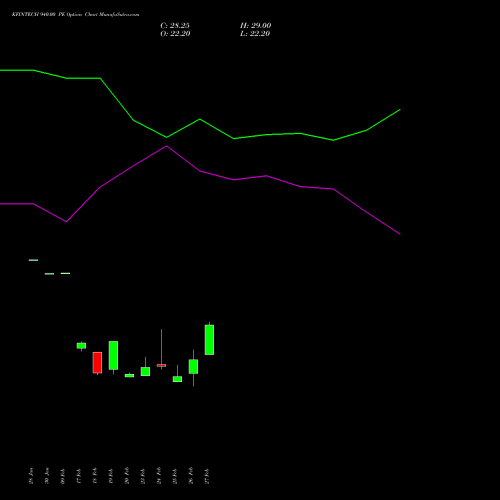The image size is (500, 500).
Task: Click the '23 Feb' date label
Action: tap(143, 476)
